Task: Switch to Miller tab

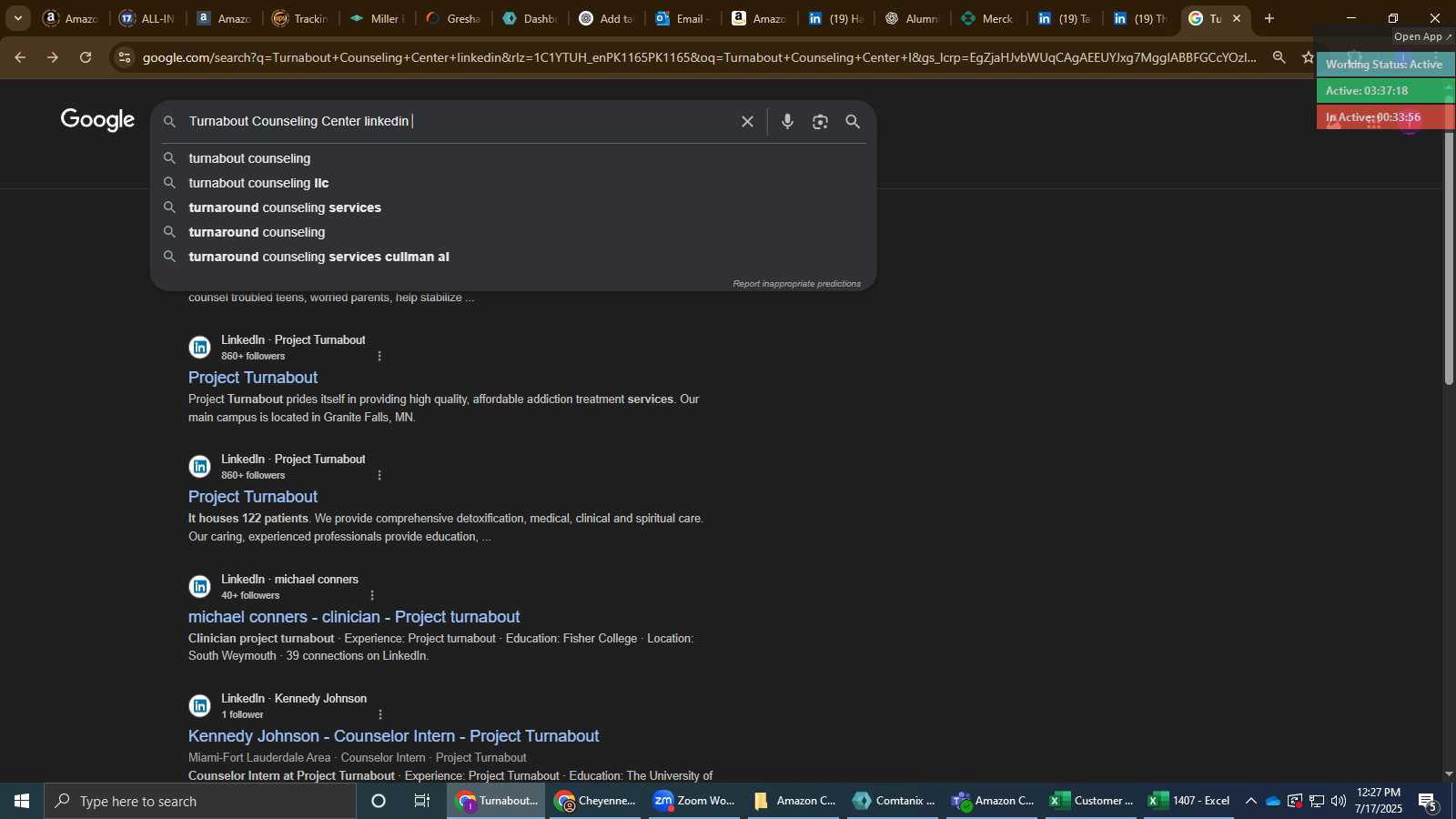Action: click(377, 18)
